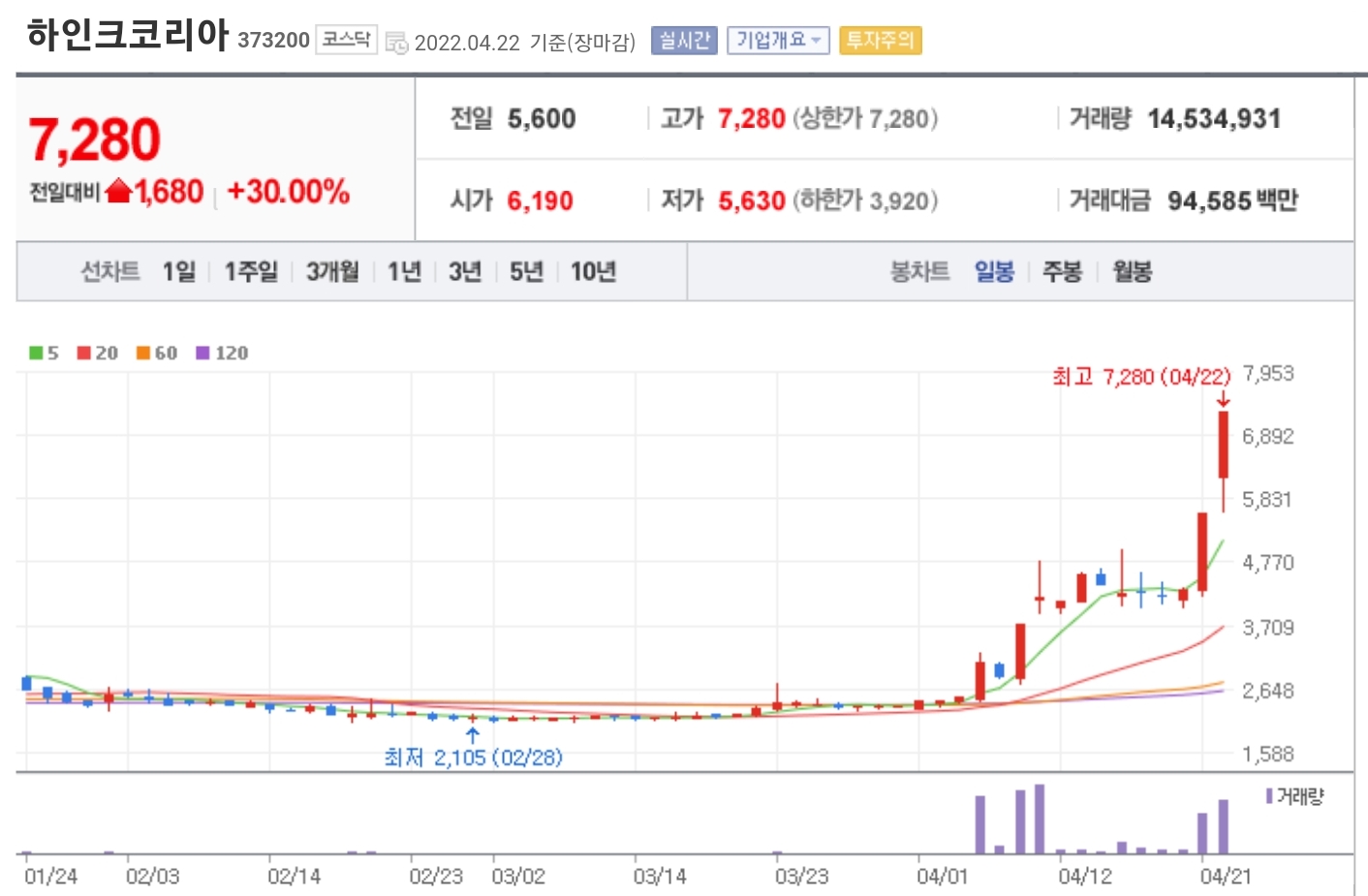This screenshot has width=1368, height=896.
Task: Select the 1년 line chart tab
Action: (x=404, y=271)
